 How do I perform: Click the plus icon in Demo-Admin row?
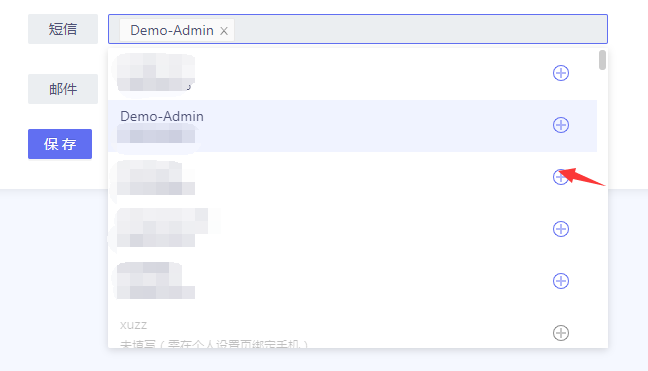[x=561, y=125]
